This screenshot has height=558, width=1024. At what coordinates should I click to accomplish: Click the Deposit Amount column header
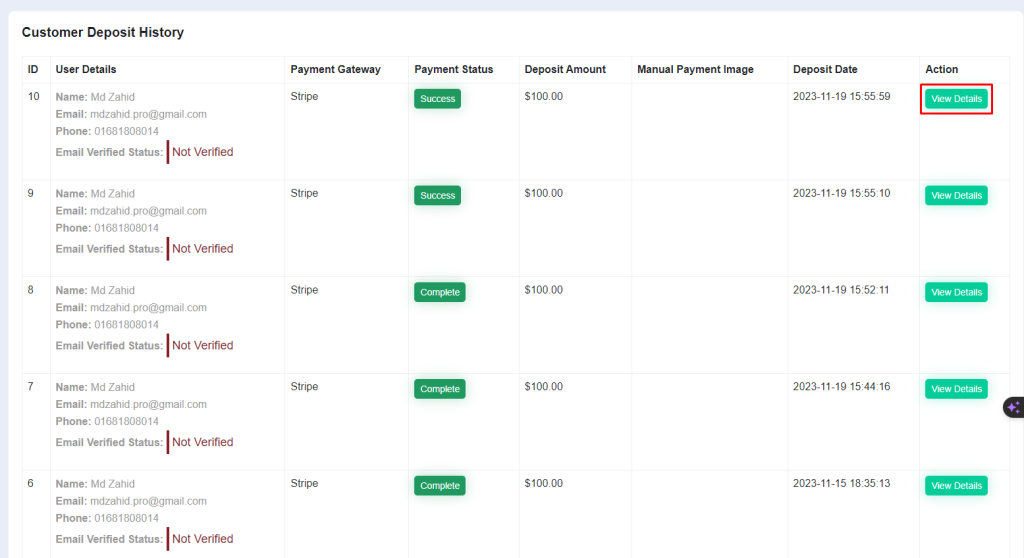coord(565,69)
